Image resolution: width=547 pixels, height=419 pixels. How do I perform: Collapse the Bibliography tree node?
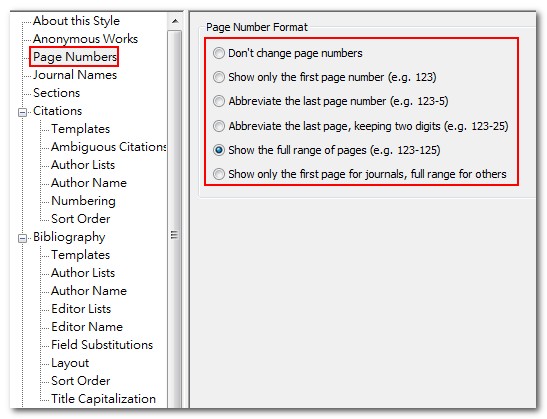pyautogui.click(x=22, y=238)
